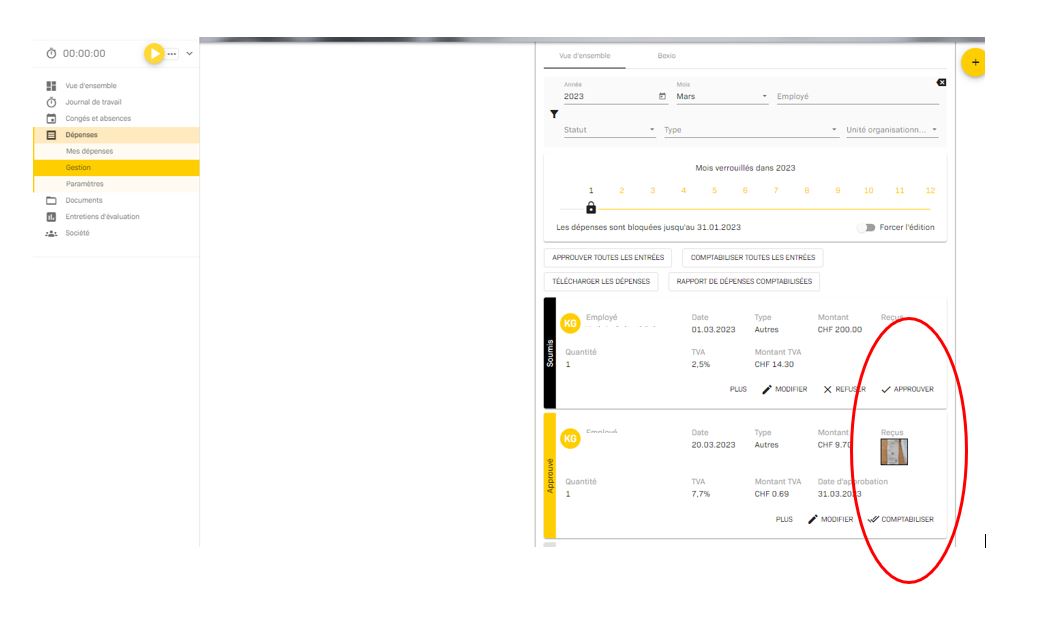Approve the submitted CHF 200.00 expense
This screenshot has height=617, width=1055.
(x=907, y=389)
